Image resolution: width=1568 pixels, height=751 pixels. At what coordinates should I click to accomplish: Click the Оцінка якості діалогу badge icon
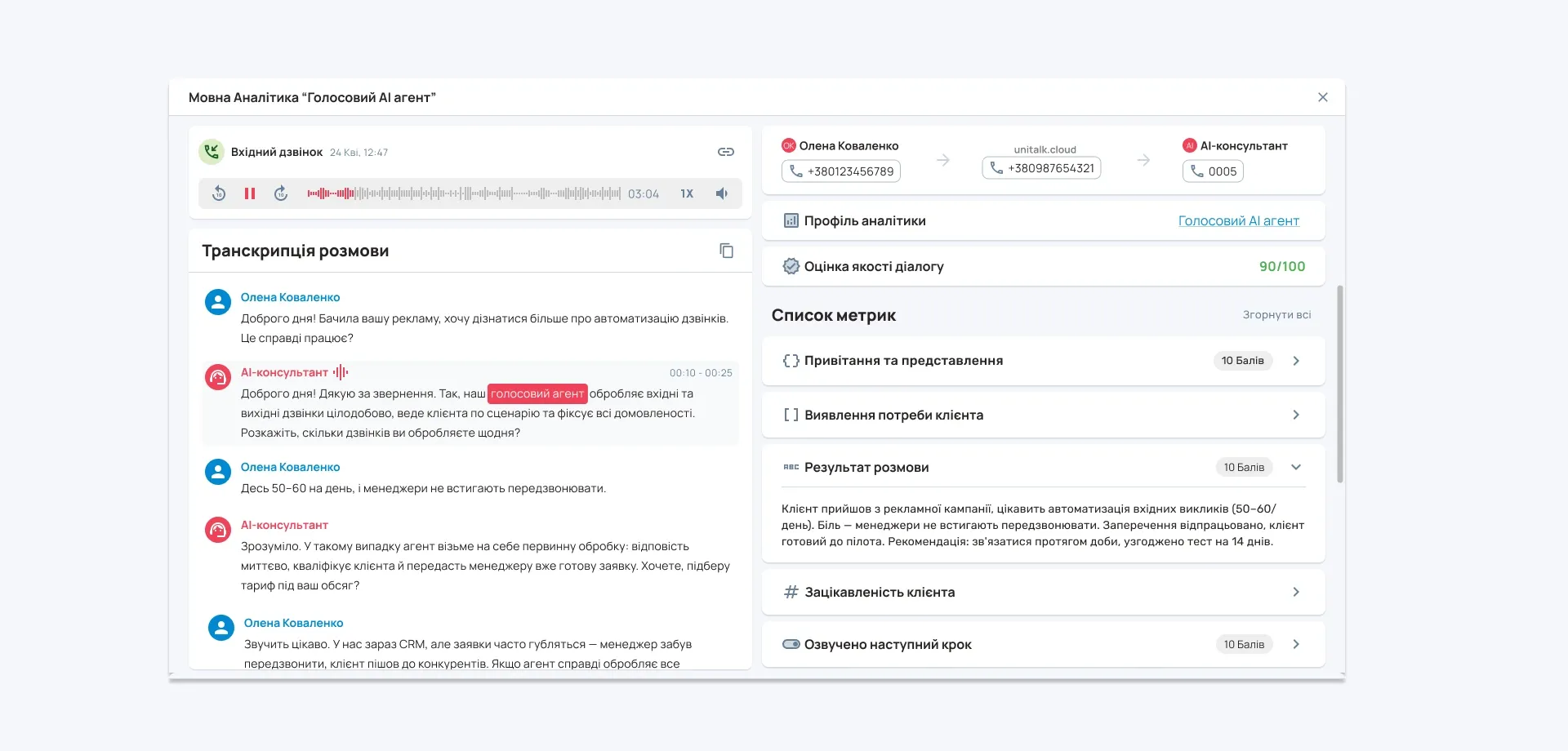click(791, 266)
